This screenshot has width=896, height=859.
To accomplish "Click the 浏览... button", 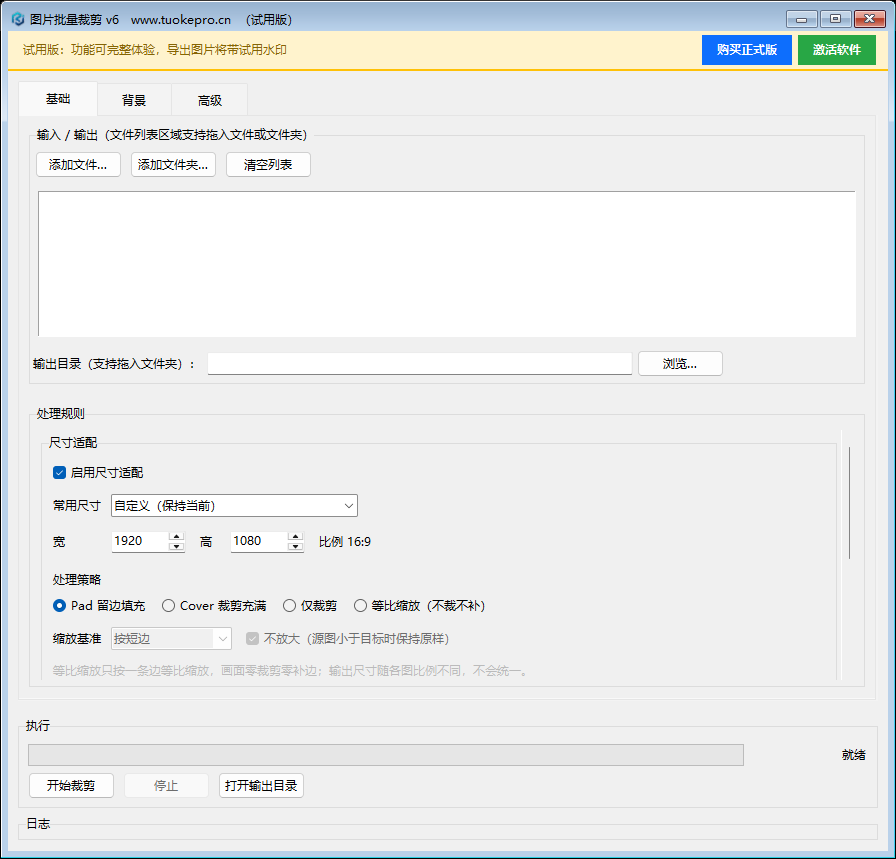I will (x=680, y=363).
